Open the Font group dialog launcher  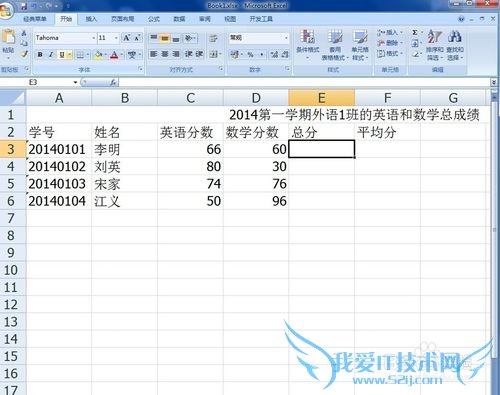(x=140, y=69)
